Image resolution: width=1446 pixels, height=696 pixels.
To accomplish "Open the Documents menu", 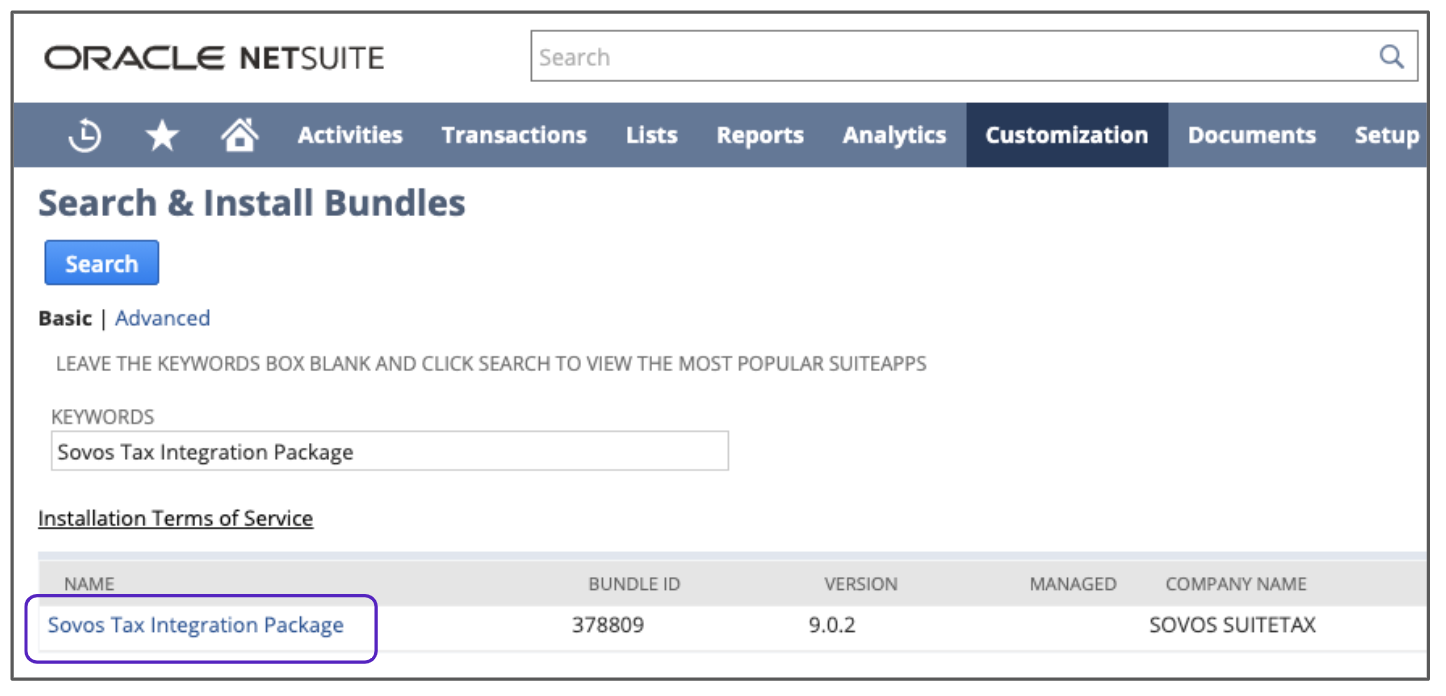I will pyautogui.click(x=1251, y=136).
